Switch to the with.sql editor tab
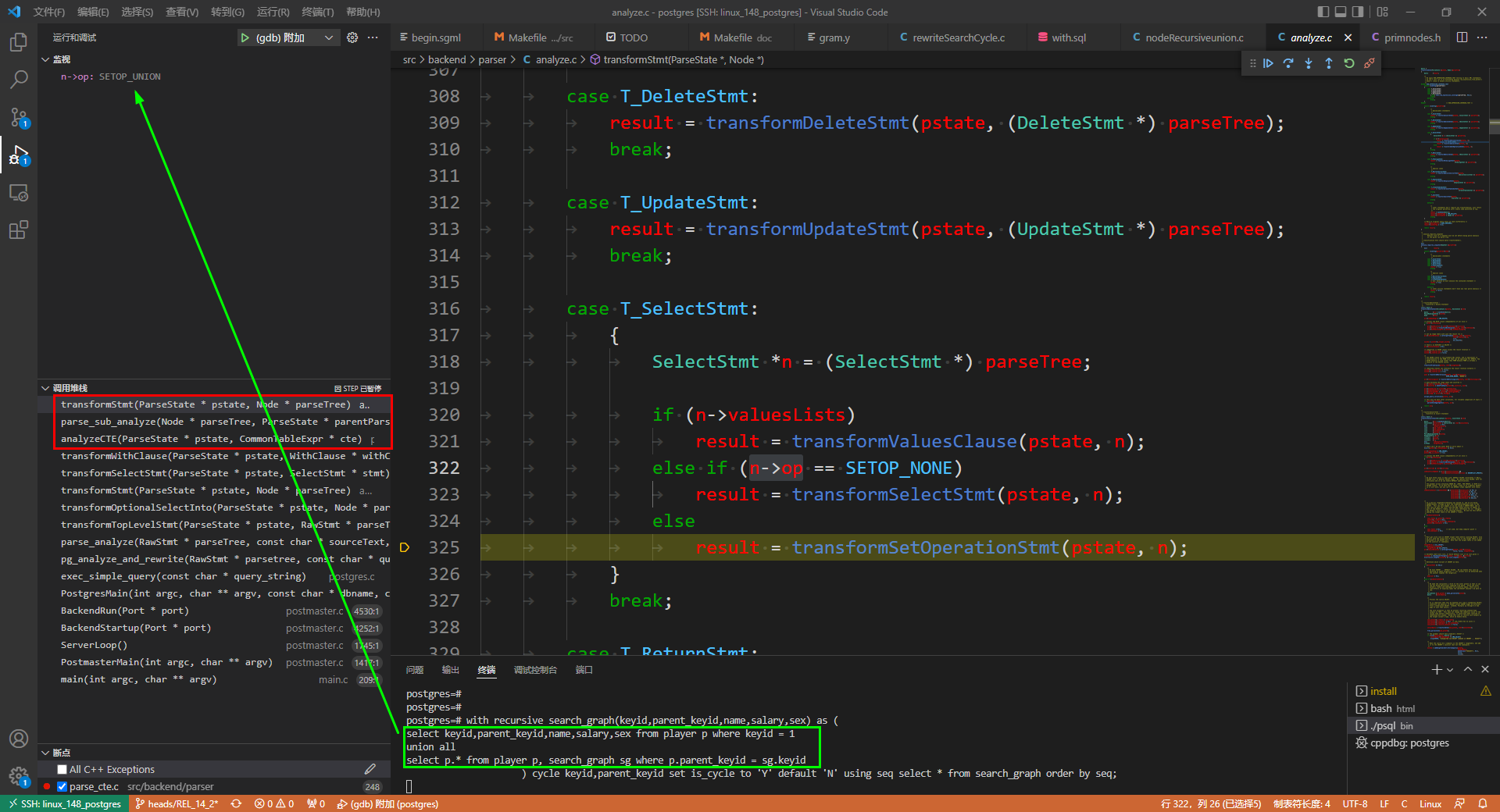Image resolution: width=1500 pixels, height=812 pixels. click(x=1068, y=37)
